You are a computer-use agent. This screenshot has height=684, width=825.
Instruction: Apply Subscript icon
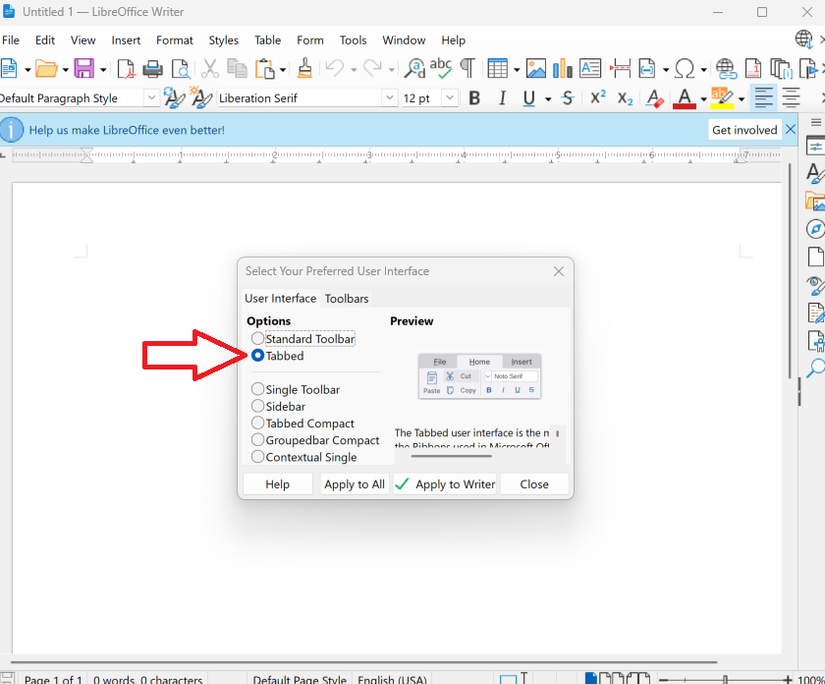(625, 98)
